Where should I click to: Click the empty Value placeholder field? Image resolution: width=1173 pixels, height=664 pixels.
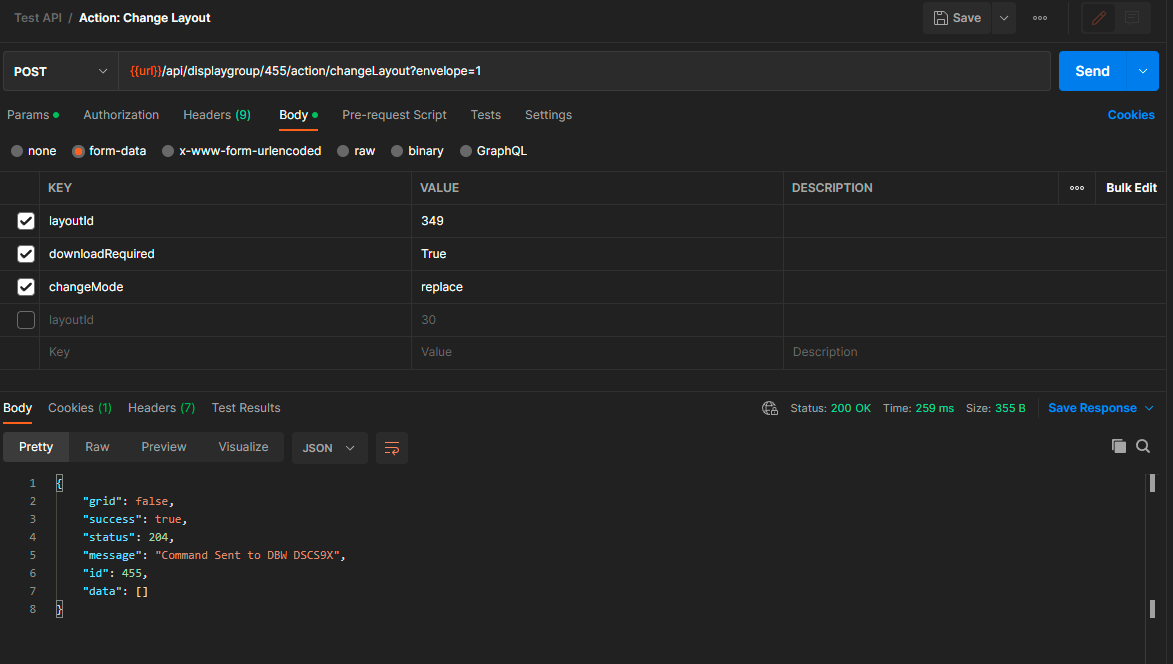(x=597, y=352)
